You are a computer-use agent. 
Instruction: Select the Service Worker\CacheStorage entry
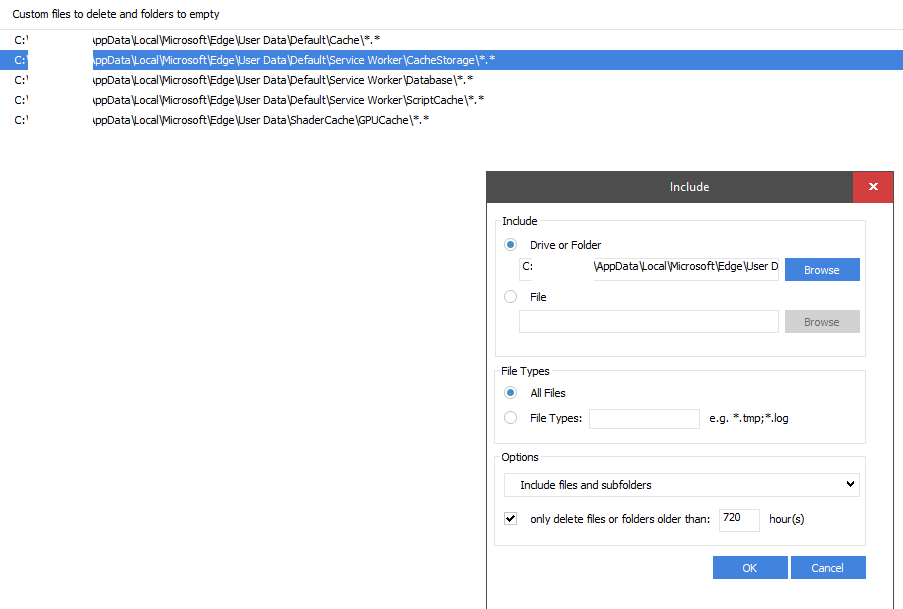[292, 60]
